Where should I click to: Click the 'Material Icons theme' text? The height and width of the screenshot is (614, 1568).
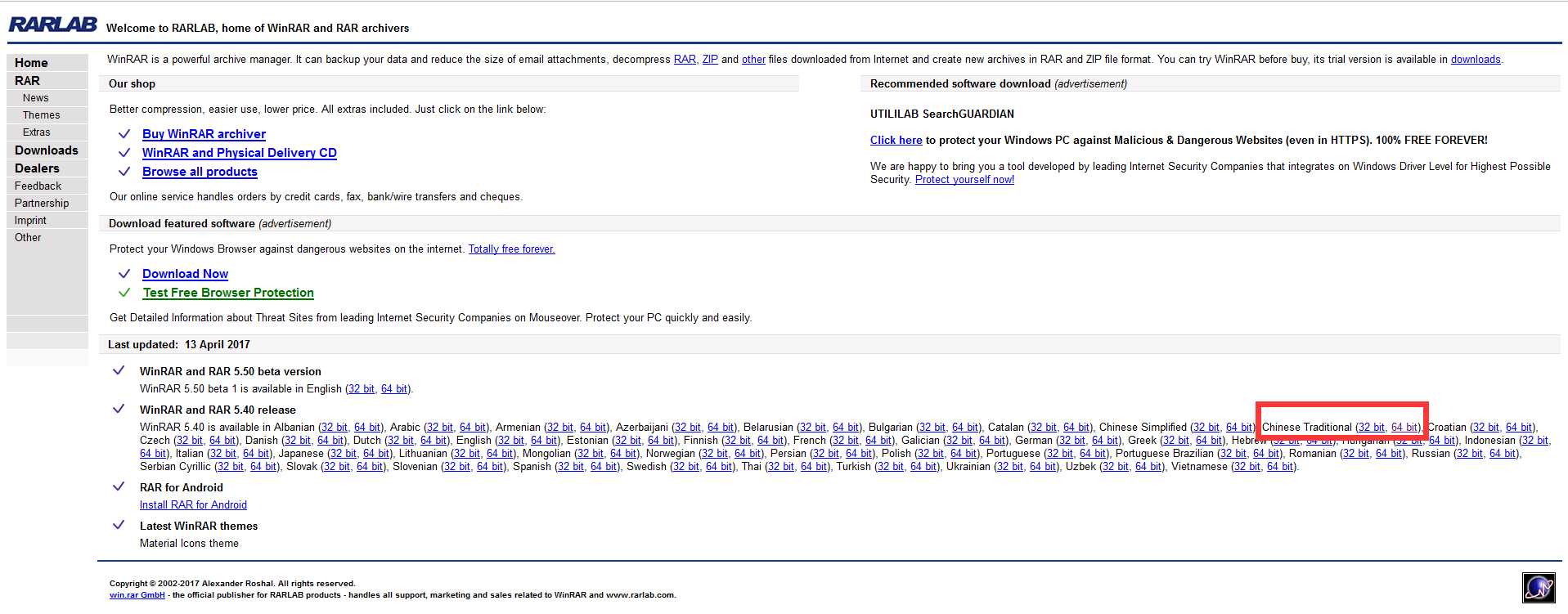[x=189, y=544]
